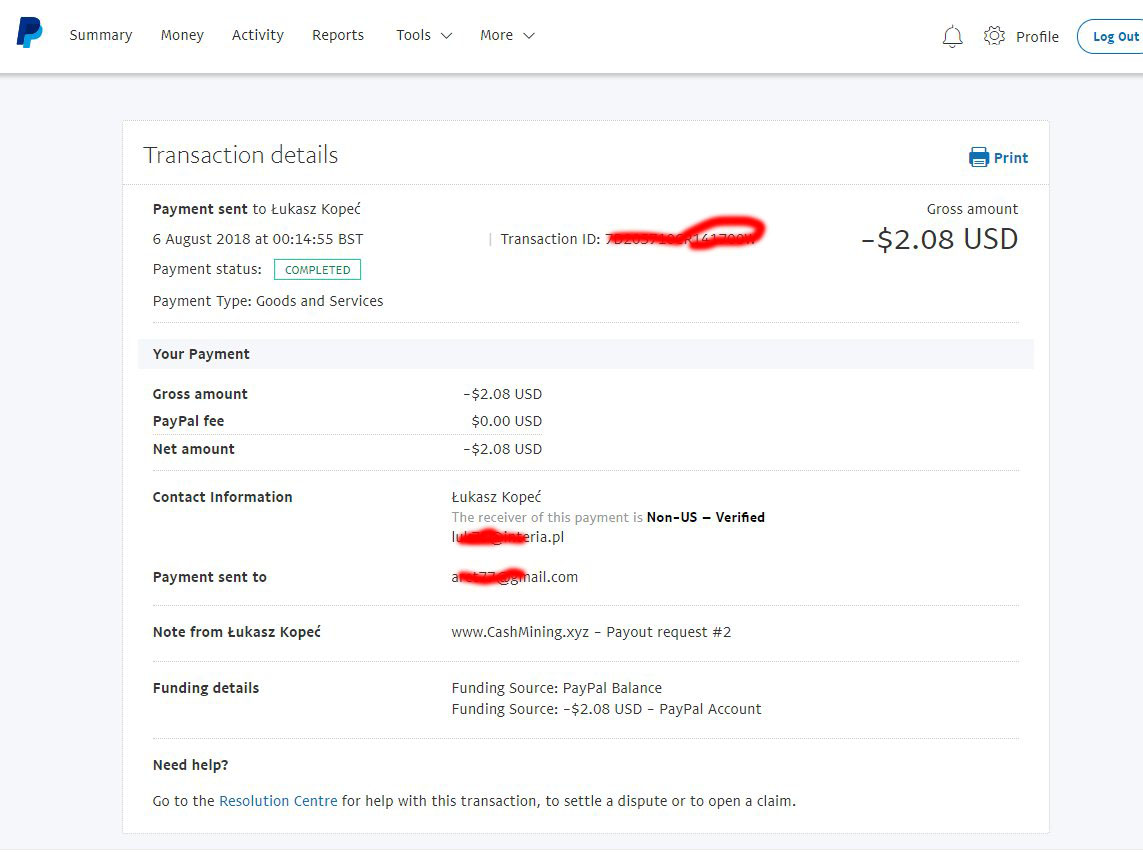Viewport: 1143px width, 852px height.
Task: Go to the Summary page
Action: pos(101,35)
